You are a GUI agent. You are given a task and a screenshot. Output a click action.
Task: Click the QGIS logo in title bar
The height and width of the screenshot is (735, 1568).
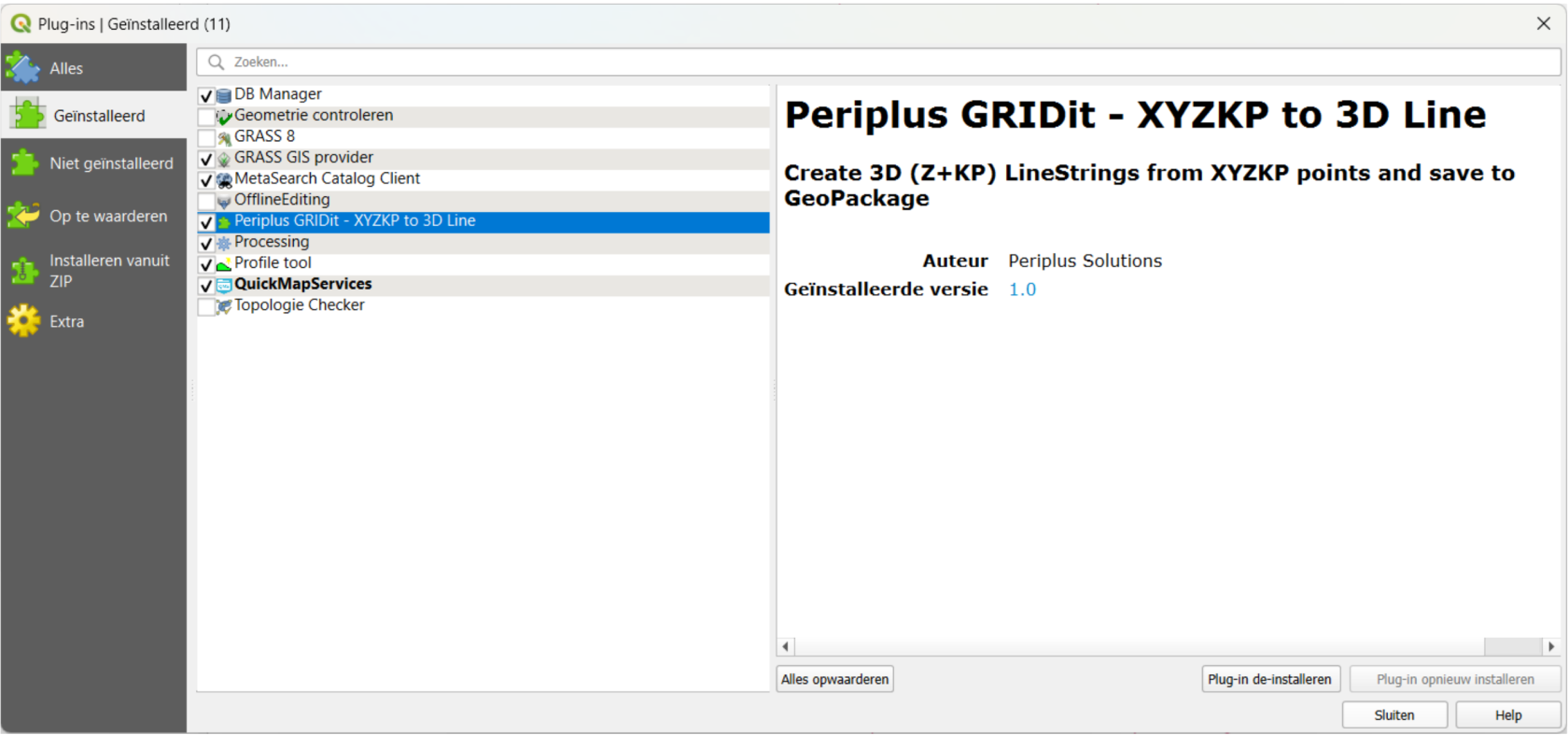pos(21,23)
